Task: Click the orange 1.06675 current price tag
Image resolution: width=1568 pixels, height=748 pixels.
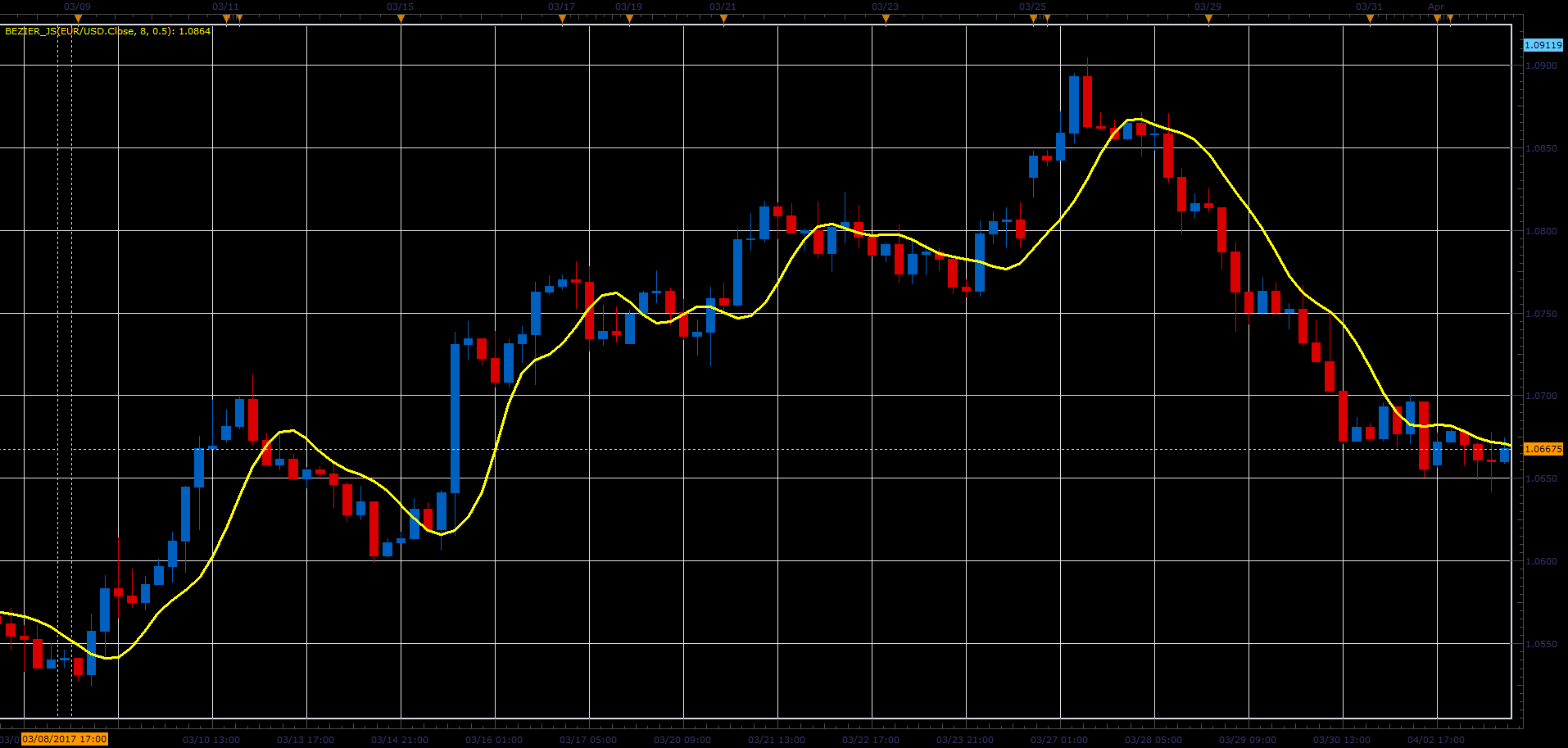Action: click(x=1543, y=449)
